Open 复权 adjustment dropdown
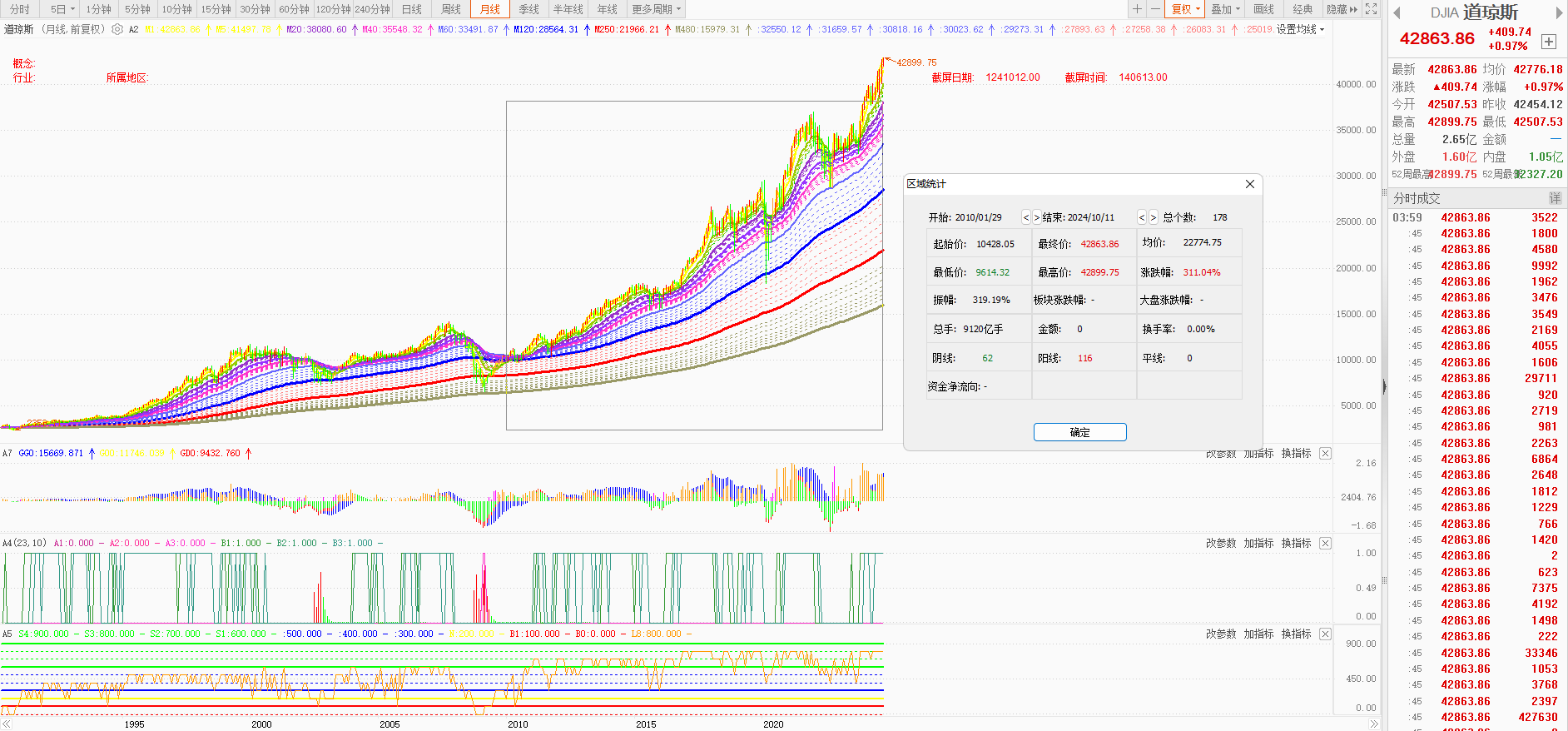The width and height of the screenshot is (1568, 731). point(1186,9)
